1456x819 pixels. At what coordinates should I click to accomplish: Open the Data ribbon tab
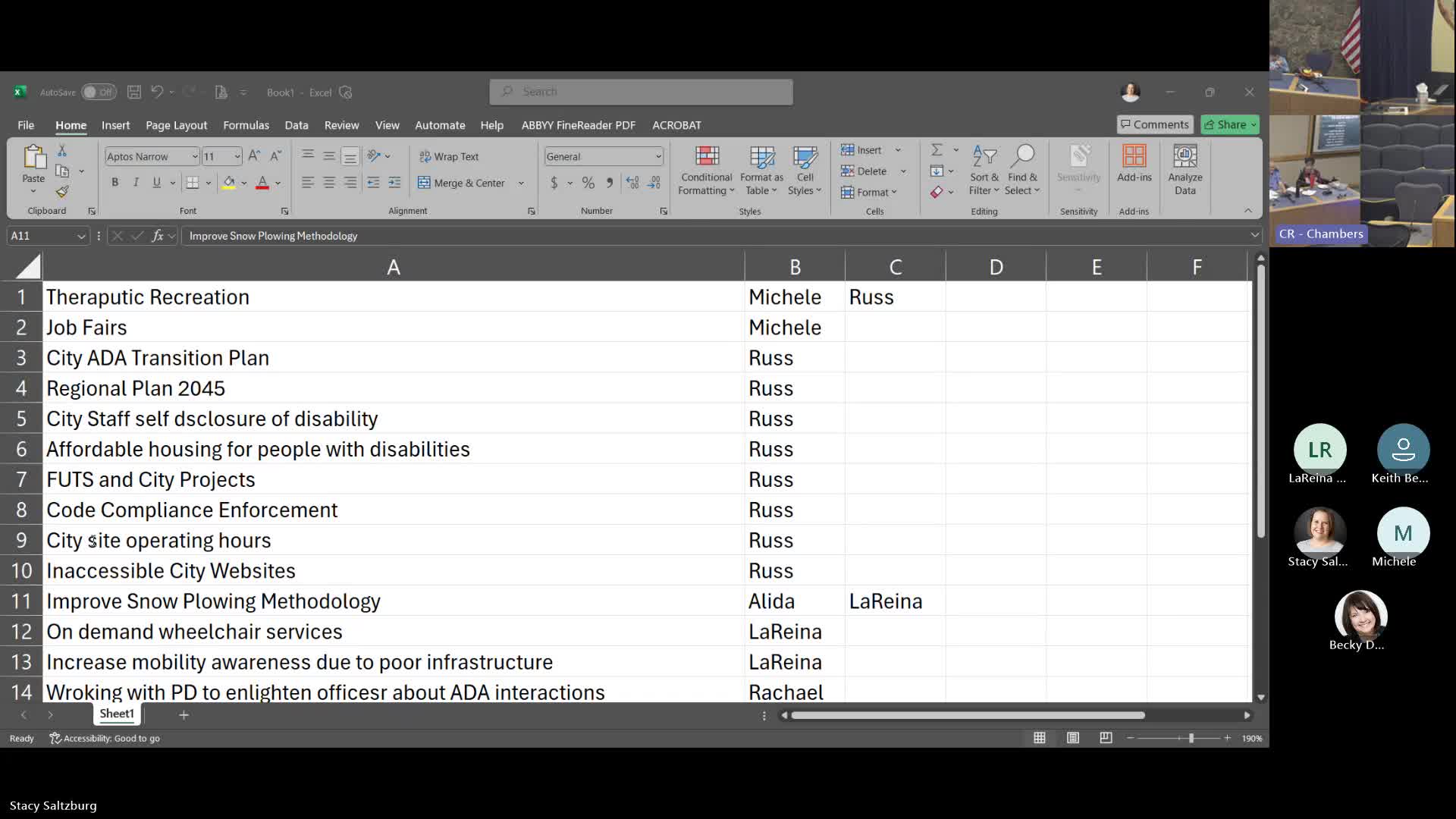[x=296, y=125]
